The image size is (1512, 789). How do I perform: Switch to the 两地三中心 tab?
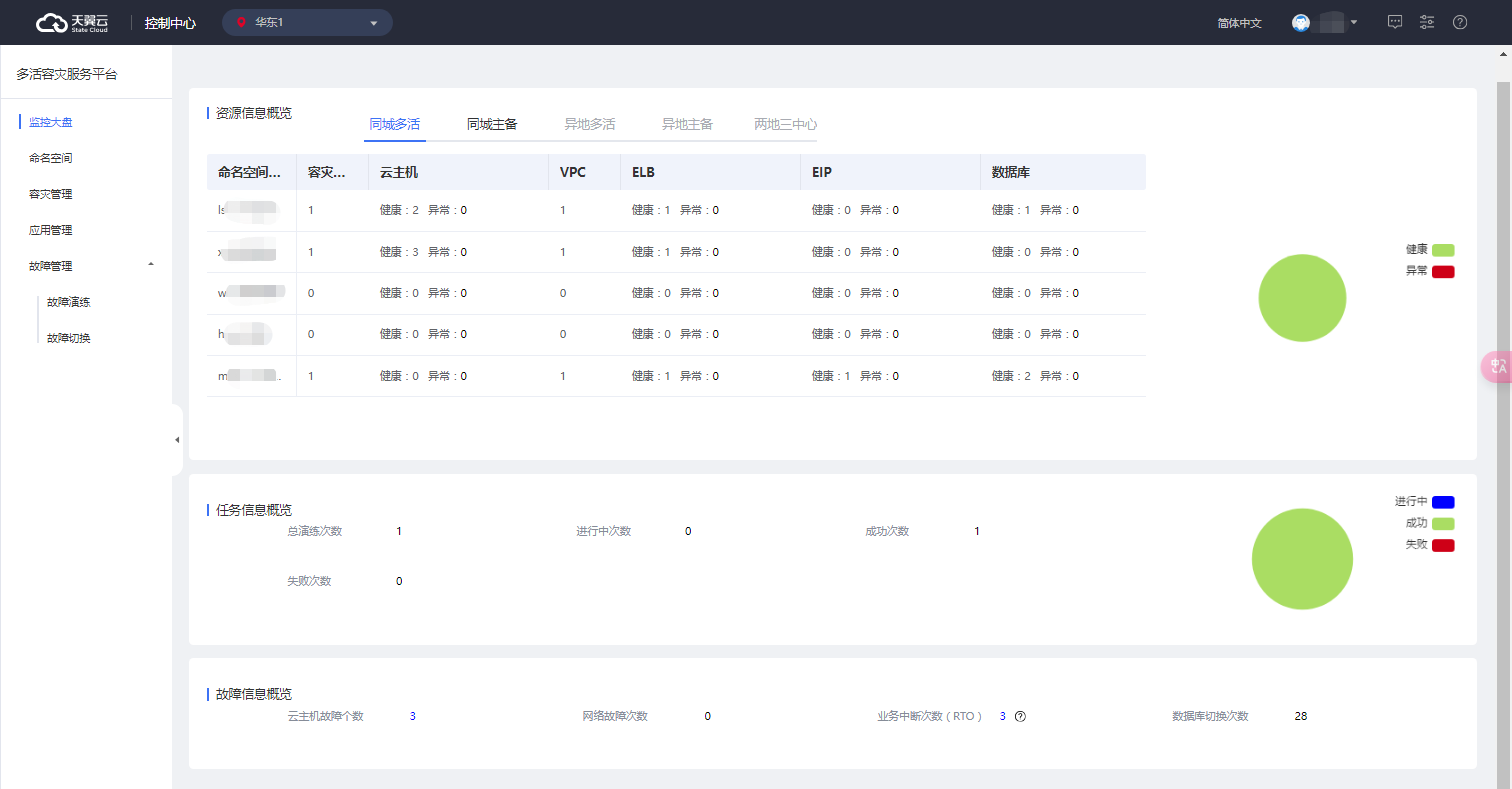(785, 125)
